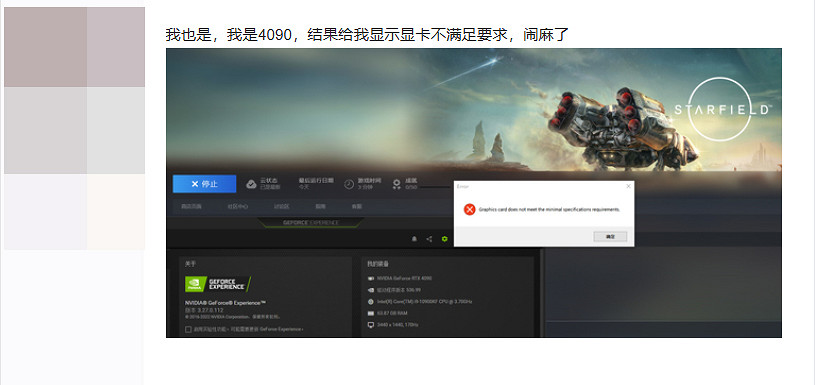
Task: Click the NVIDIA Corporation copyright line
Action: pos(232,316)
